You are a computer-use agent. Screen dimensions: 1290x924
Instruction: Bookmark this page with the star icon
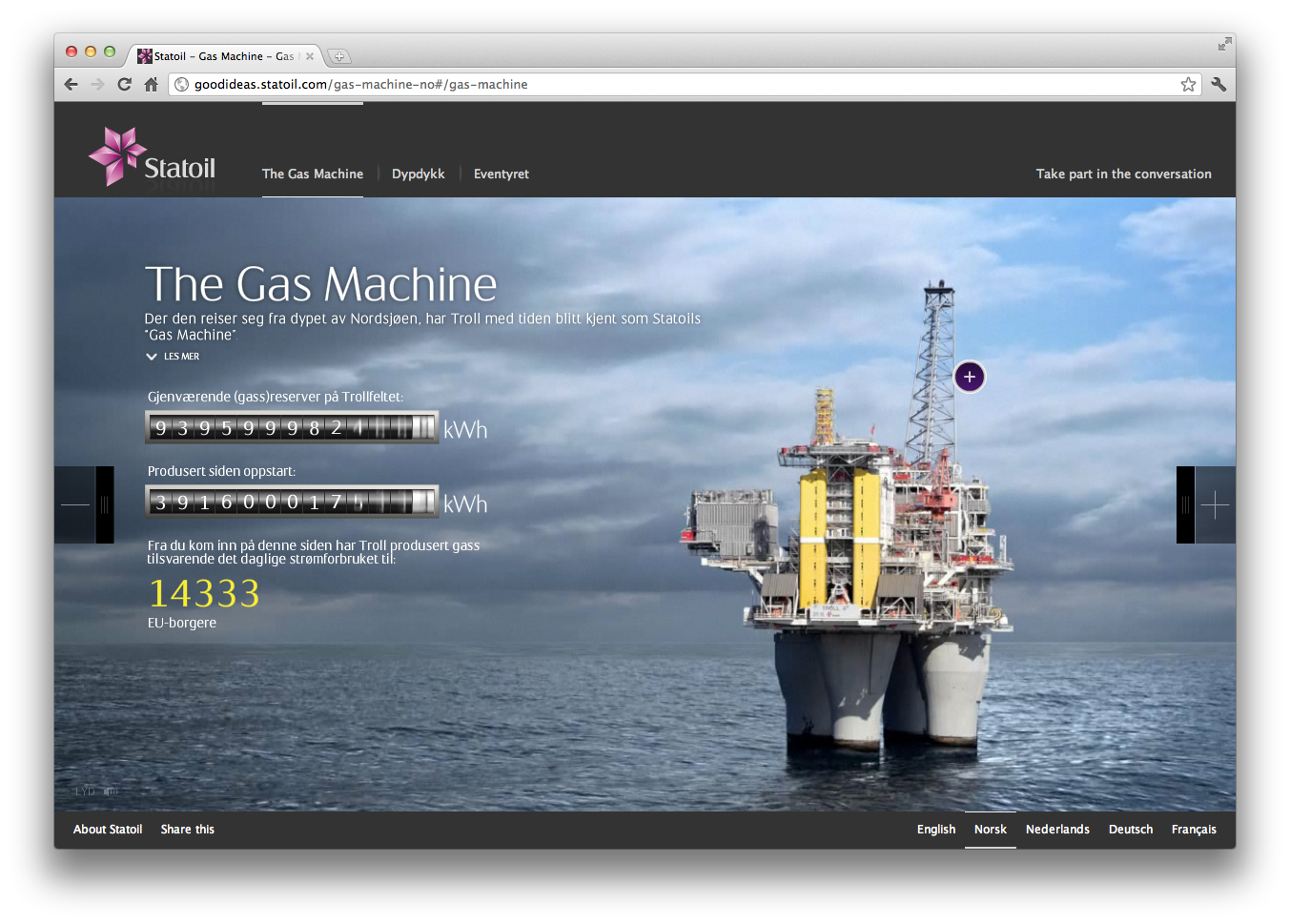tap(1188, 84)
